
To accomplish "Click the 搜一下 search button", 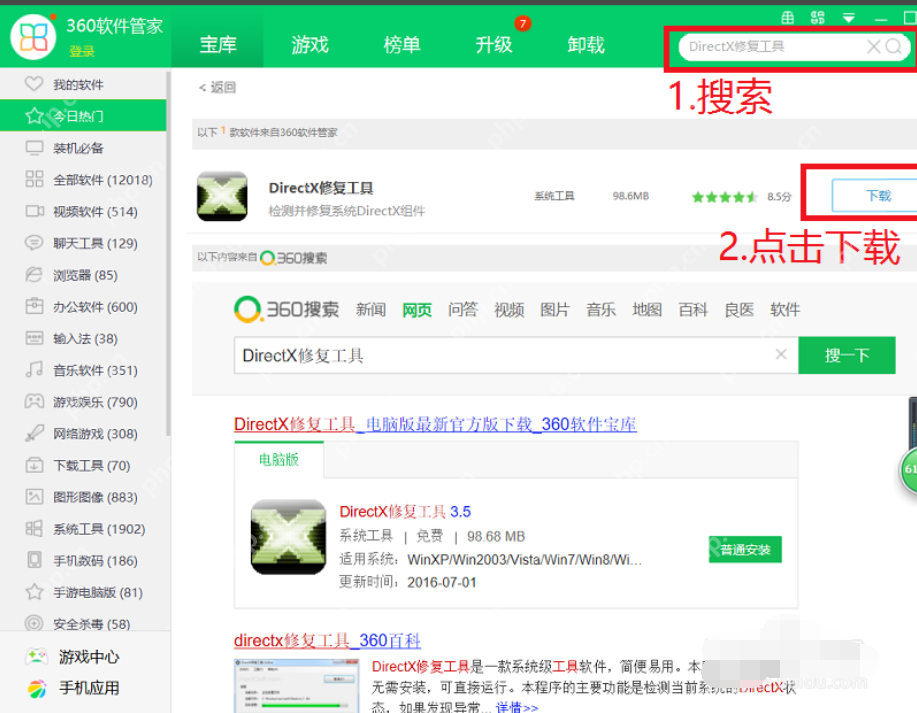I will point(847,355).
